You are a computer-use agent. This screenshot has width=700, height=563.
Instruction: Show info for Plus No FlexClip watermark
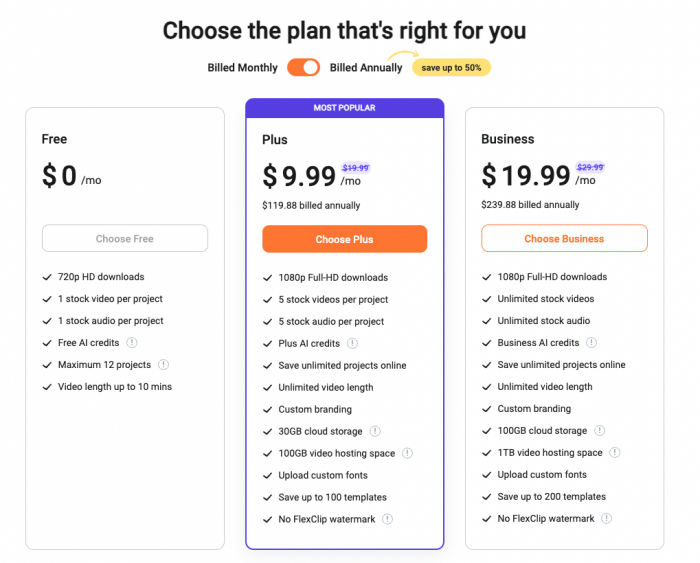[388, 519]
